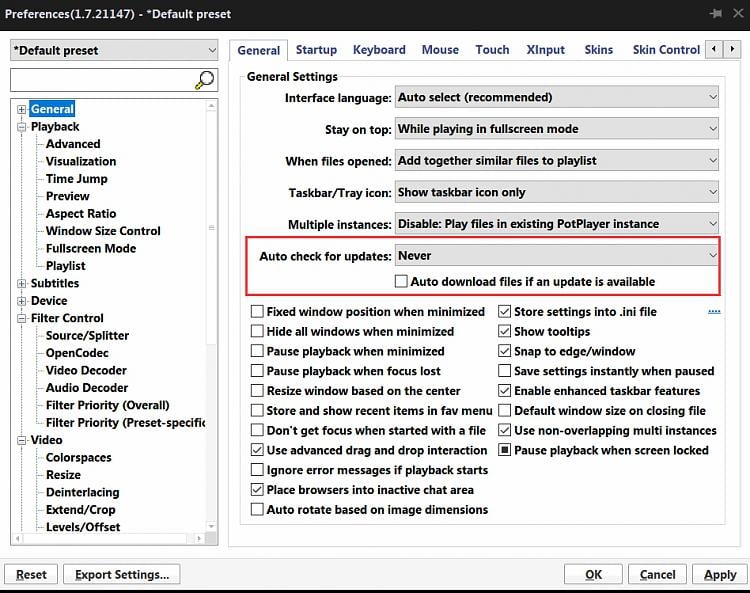Viewport: 750px width, 593px height.
Task: Uncheck Place browsers into inactive chat area
Action: [x=257, y=490]
